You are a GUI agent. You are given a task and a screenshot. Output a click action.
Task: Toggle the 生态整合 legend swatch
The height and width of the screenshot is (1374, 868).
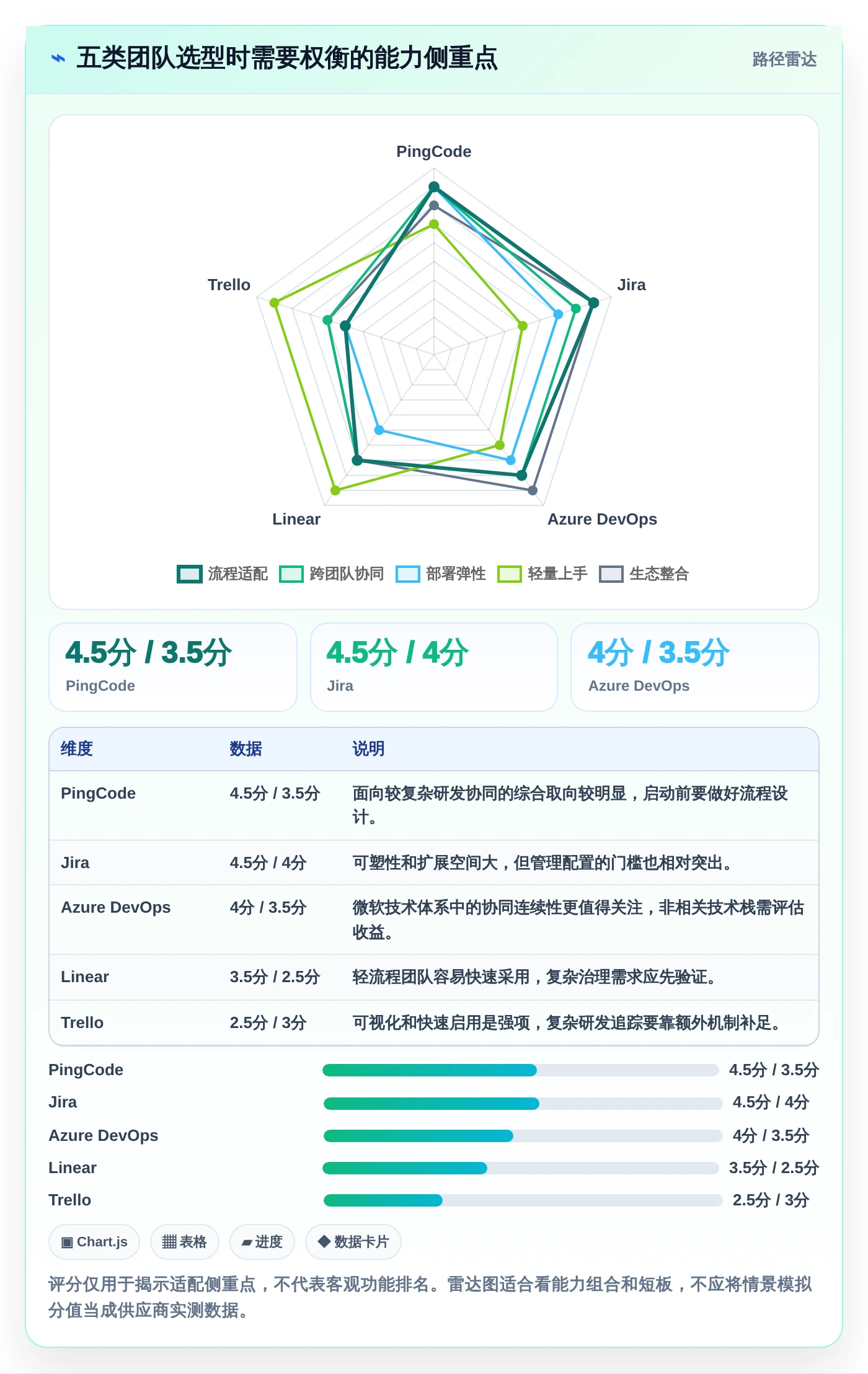click(611, 574)
